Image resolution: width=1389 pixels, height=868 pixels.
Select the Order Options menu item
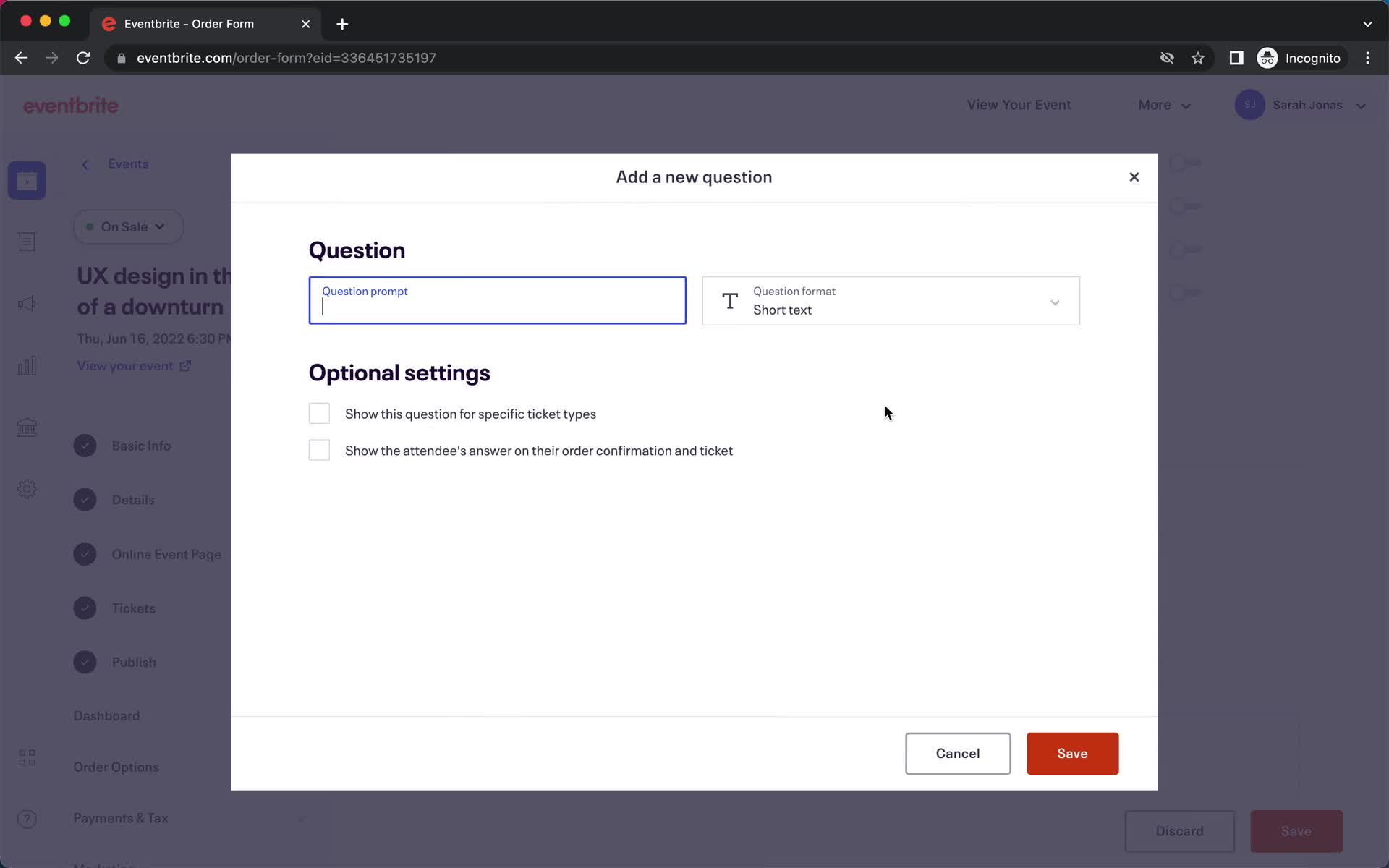pyautogui.click(x=116, y=766)
